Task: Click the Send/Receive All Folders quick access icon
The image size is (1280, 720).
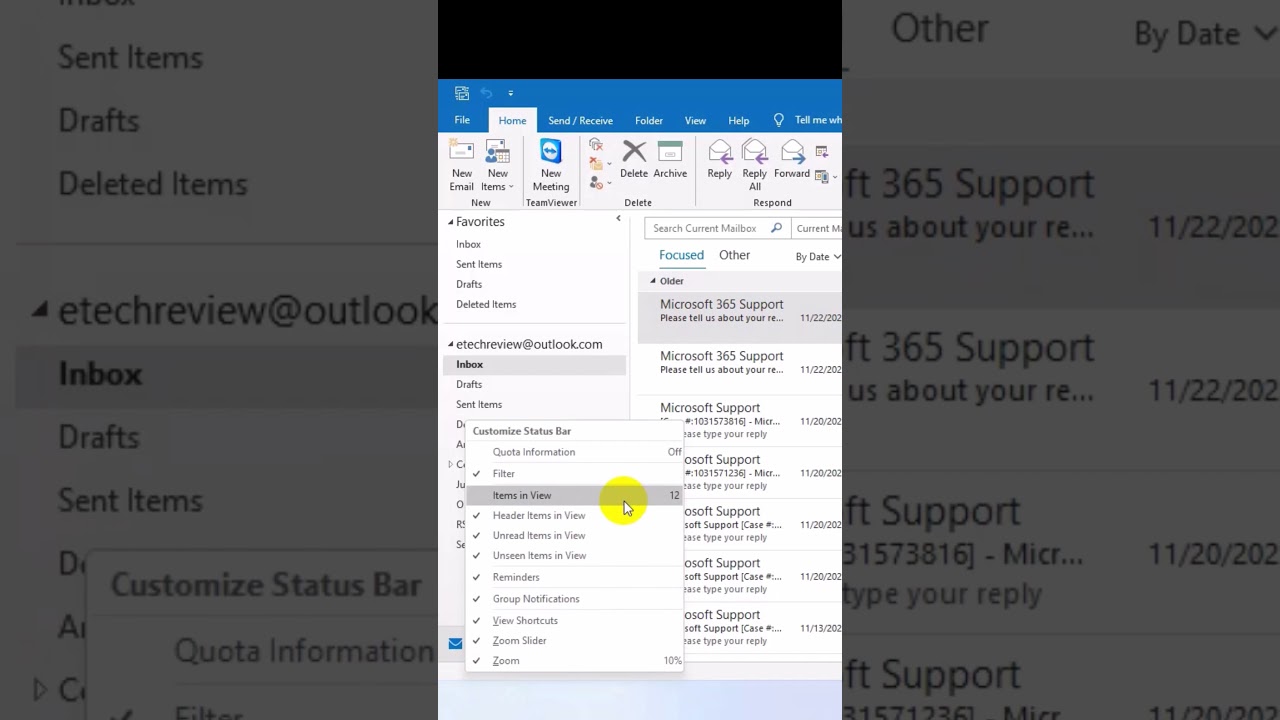Action: (x=462, y=93)
